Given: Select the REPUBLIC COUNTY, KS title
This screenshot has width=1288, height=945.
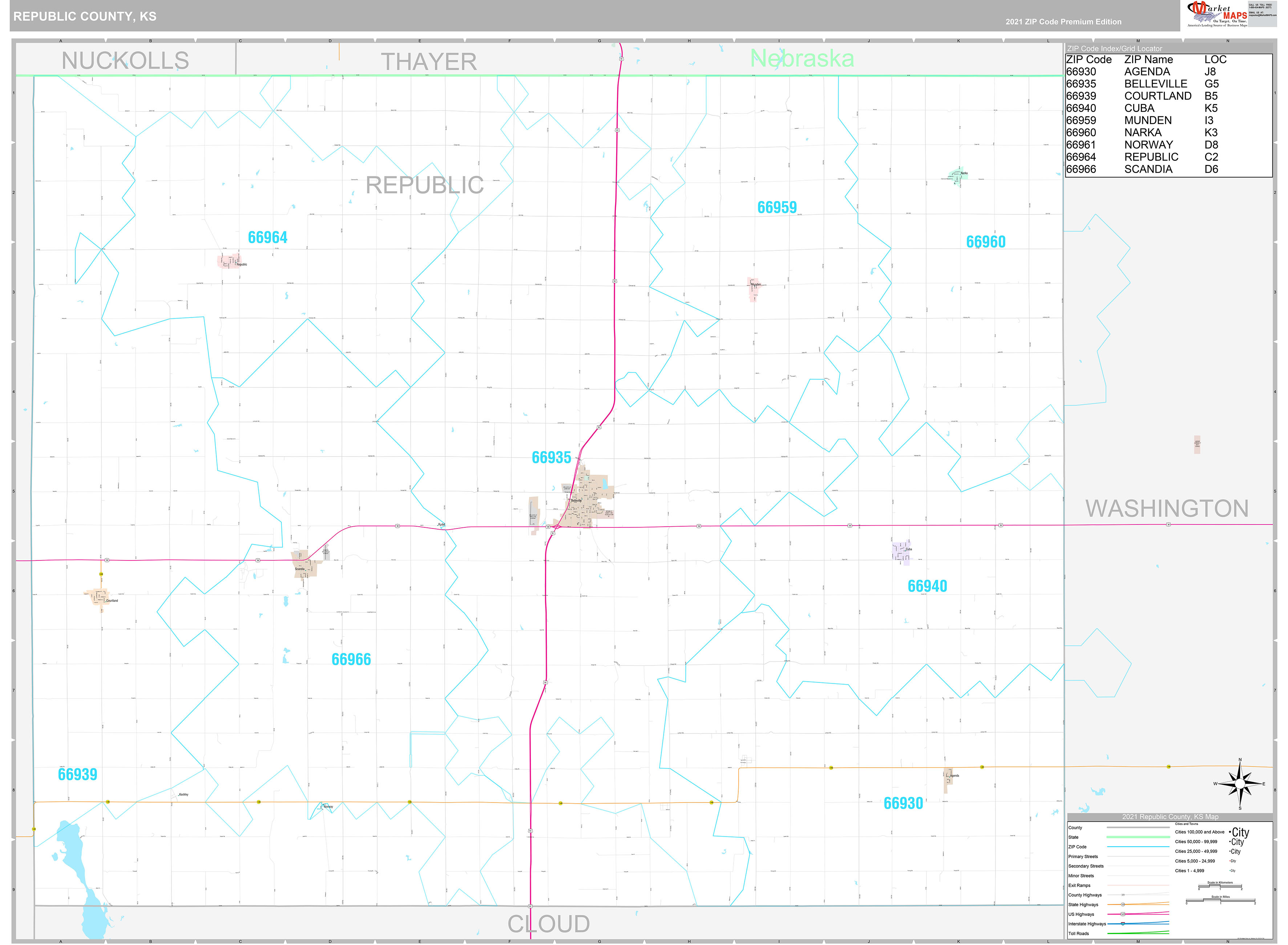Looking at the screenshot, I should (84, 17).
